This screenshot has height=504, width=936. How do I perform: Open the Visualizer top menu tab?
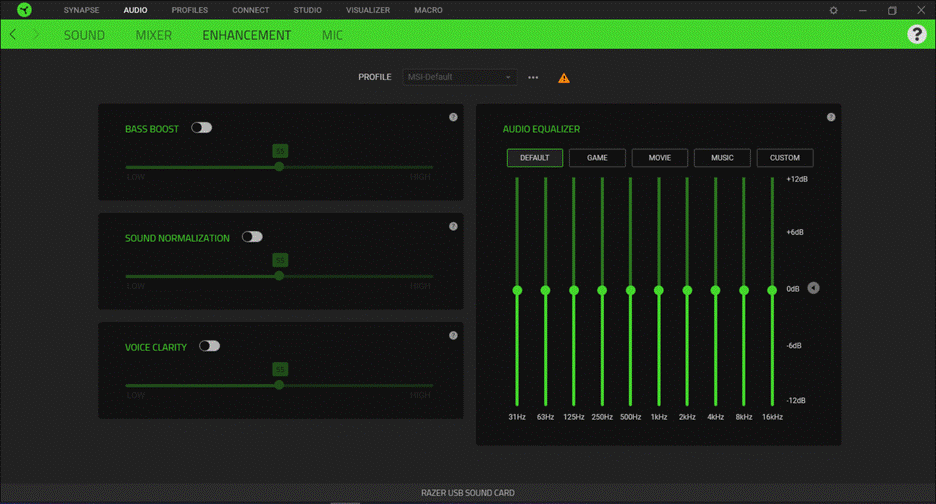click(368, 10)
